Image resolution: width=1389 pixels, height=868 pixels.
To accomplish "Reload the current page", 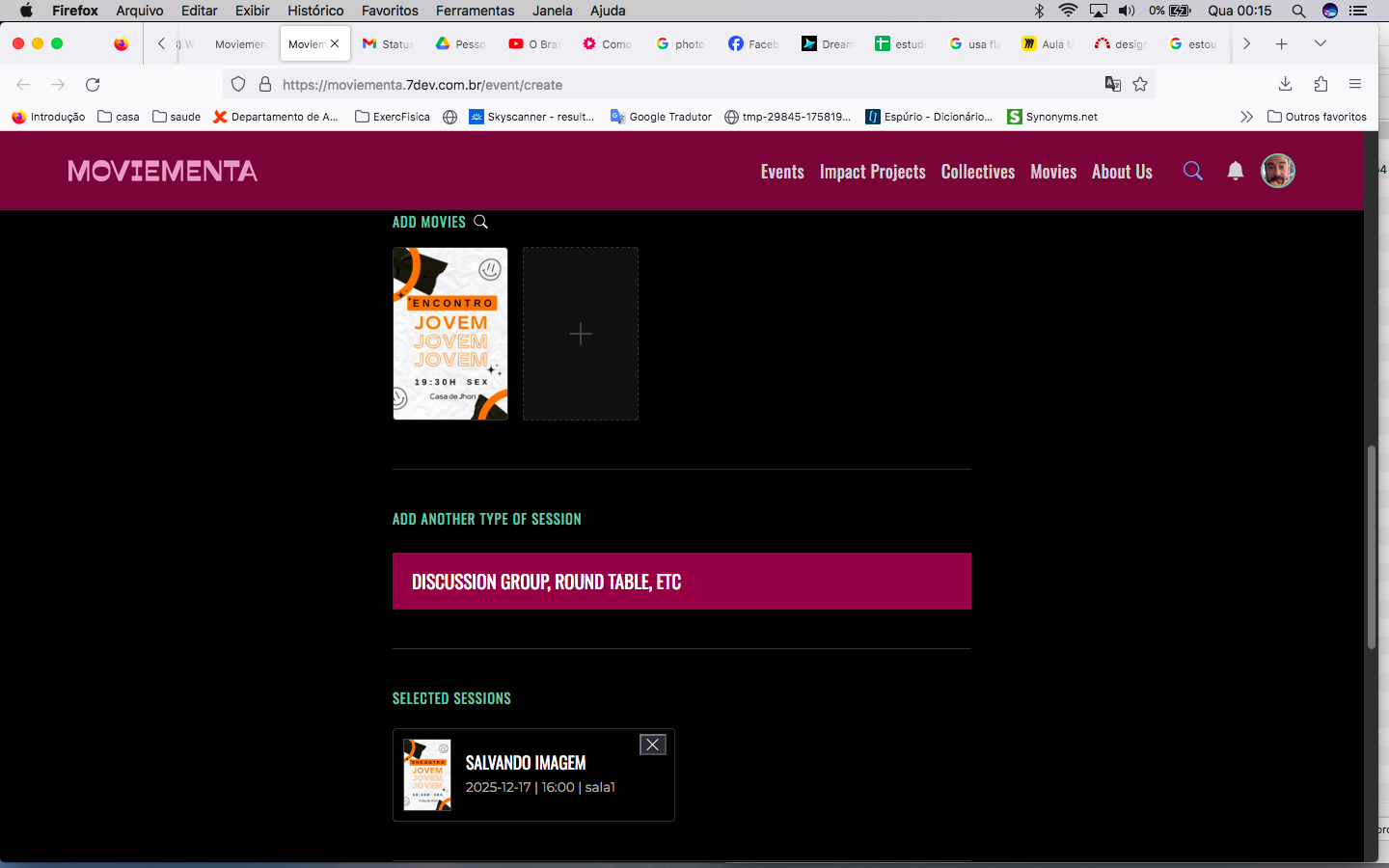I will [x=93, y=85].
